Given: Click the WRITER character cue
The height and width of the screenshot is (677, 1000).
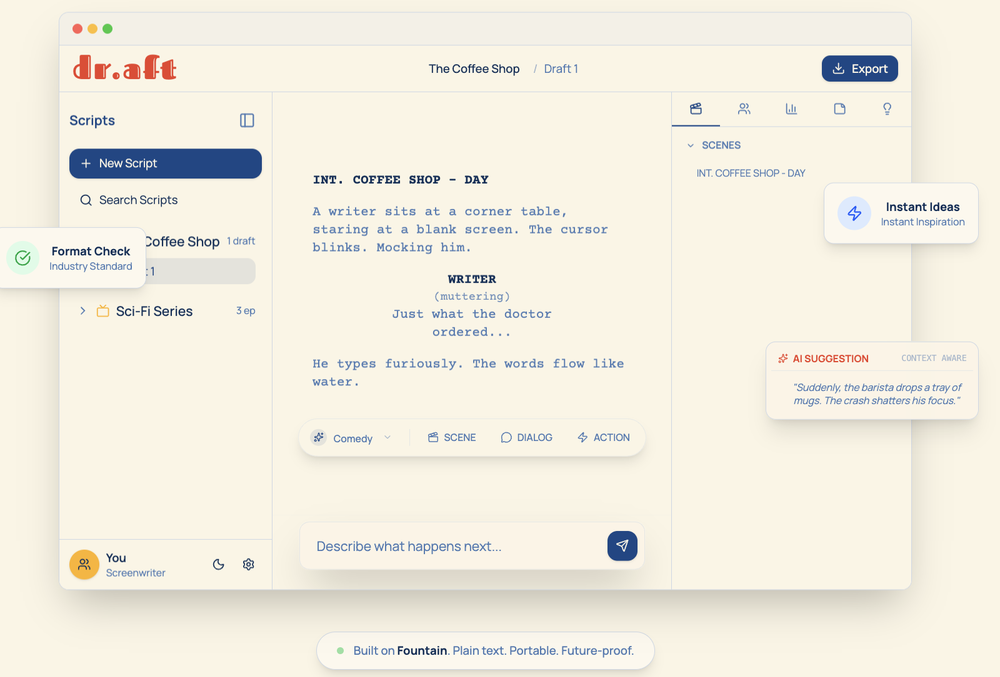Looking at the screenshot, I should coord(471,279).
